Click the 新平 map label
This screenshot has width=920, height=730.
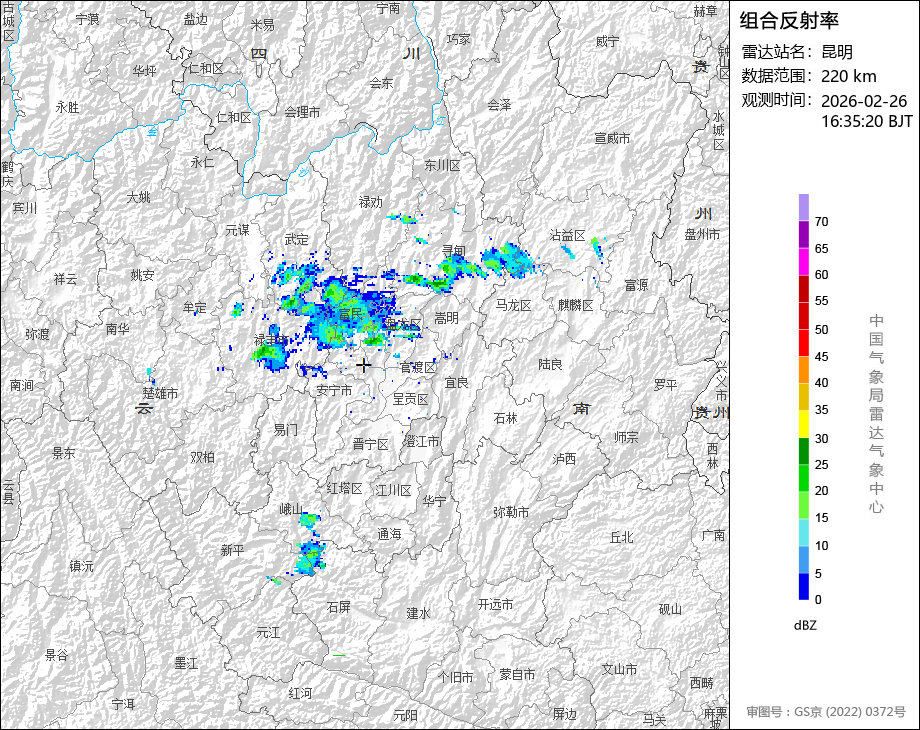232,550
